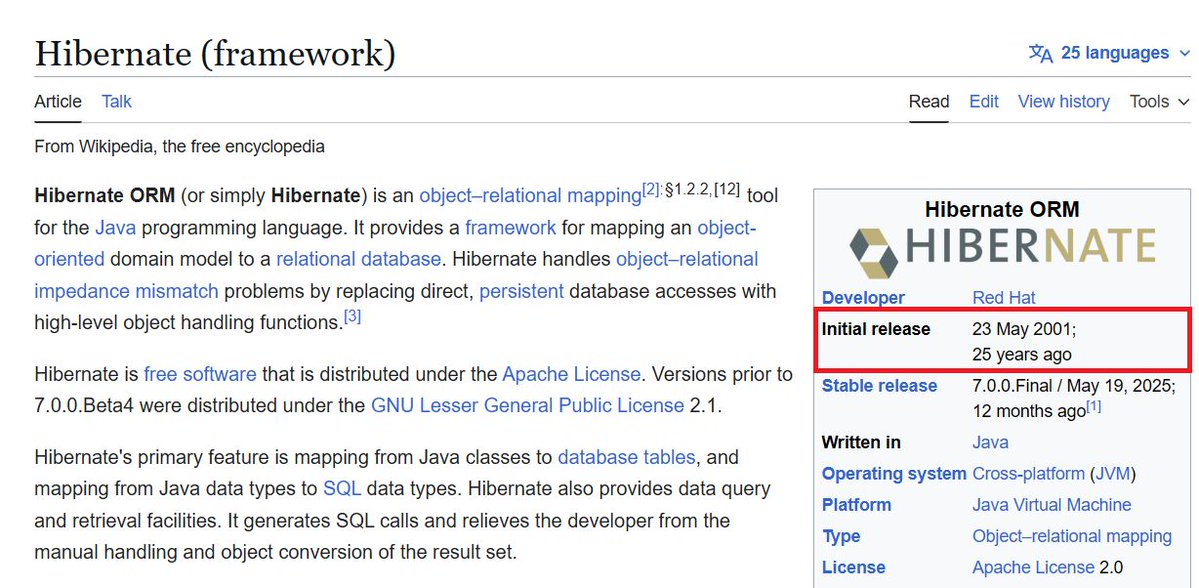1199x588 pixels.
Task: Open the persistent link
Action: 521,291
